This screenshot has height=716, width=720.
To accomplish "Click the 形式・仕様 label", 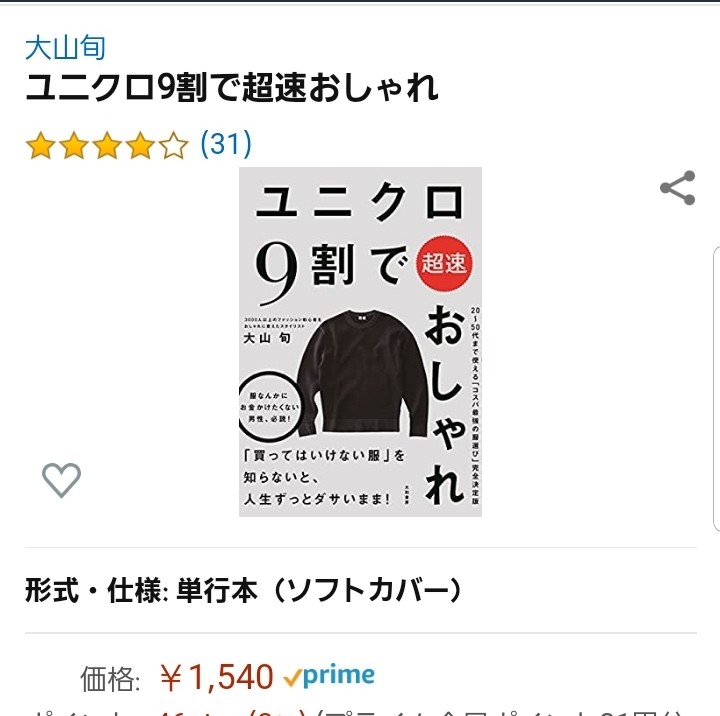I will [94, 590].
